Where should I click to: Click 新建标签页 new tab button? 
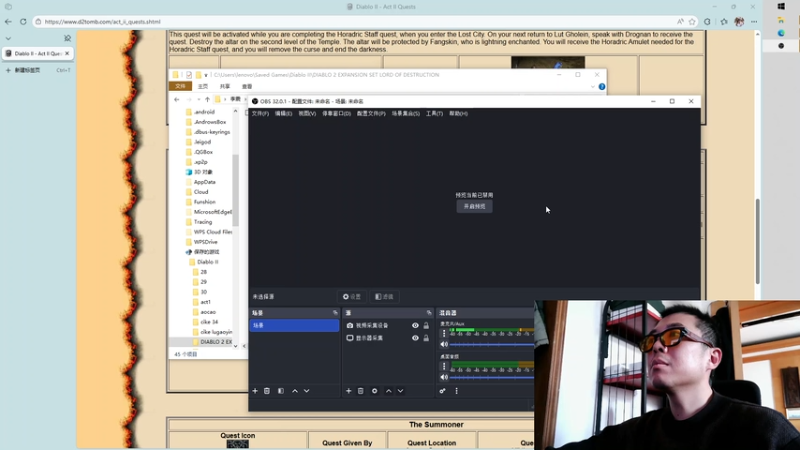tap(27, 70)
